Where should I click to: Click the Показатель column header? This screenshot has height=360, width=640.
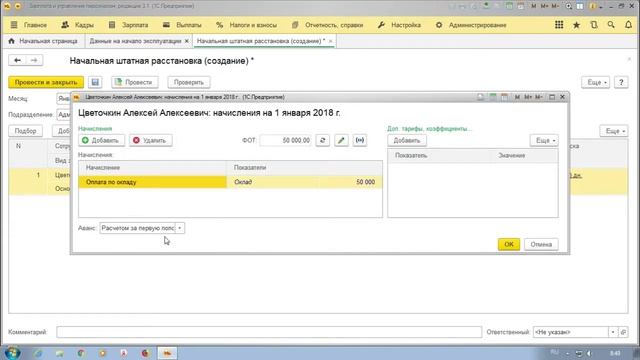(x=439, y=156)
